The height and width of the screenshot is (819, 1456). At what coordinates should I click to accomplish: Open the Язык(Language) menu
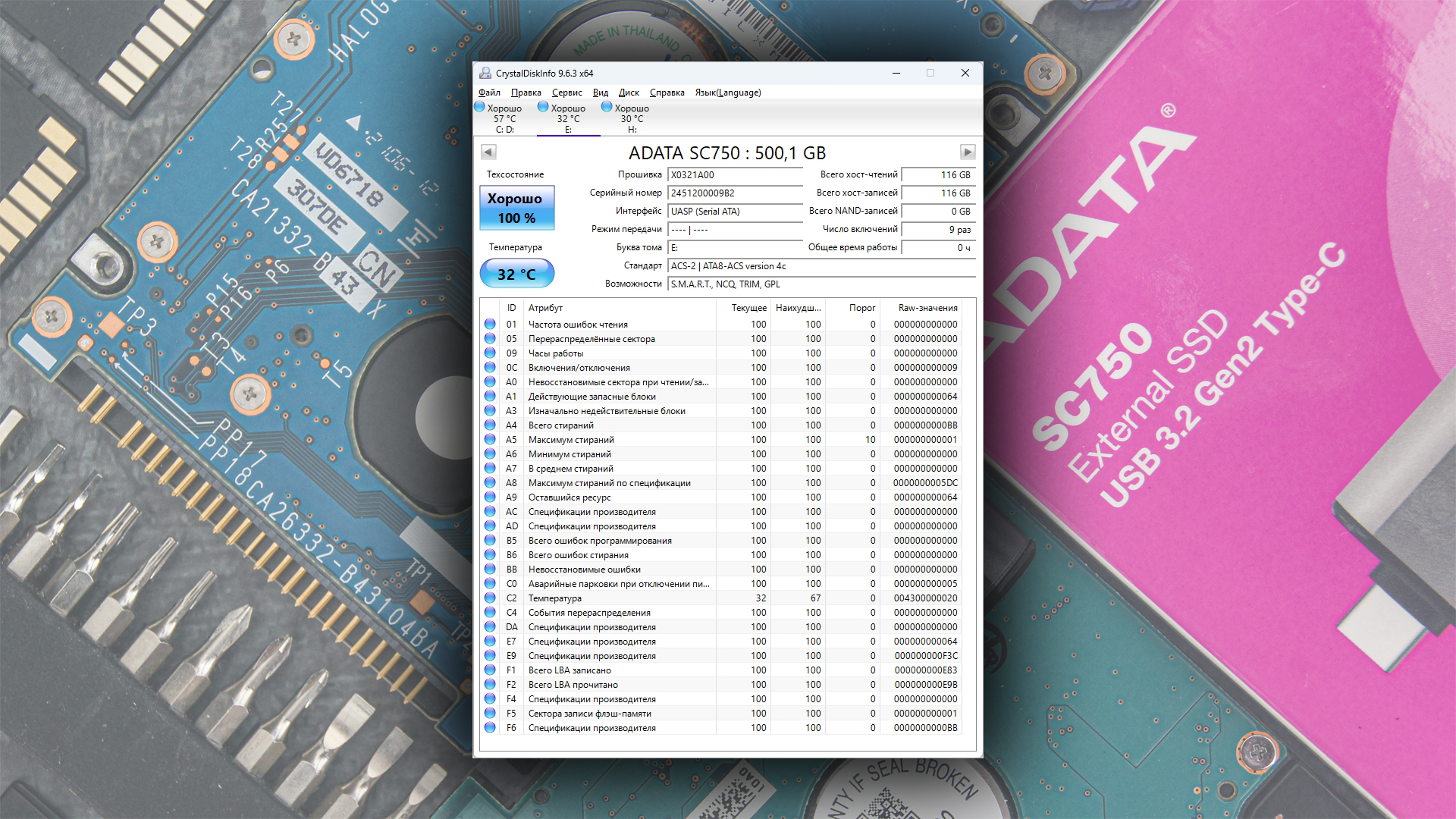point(727,93)
